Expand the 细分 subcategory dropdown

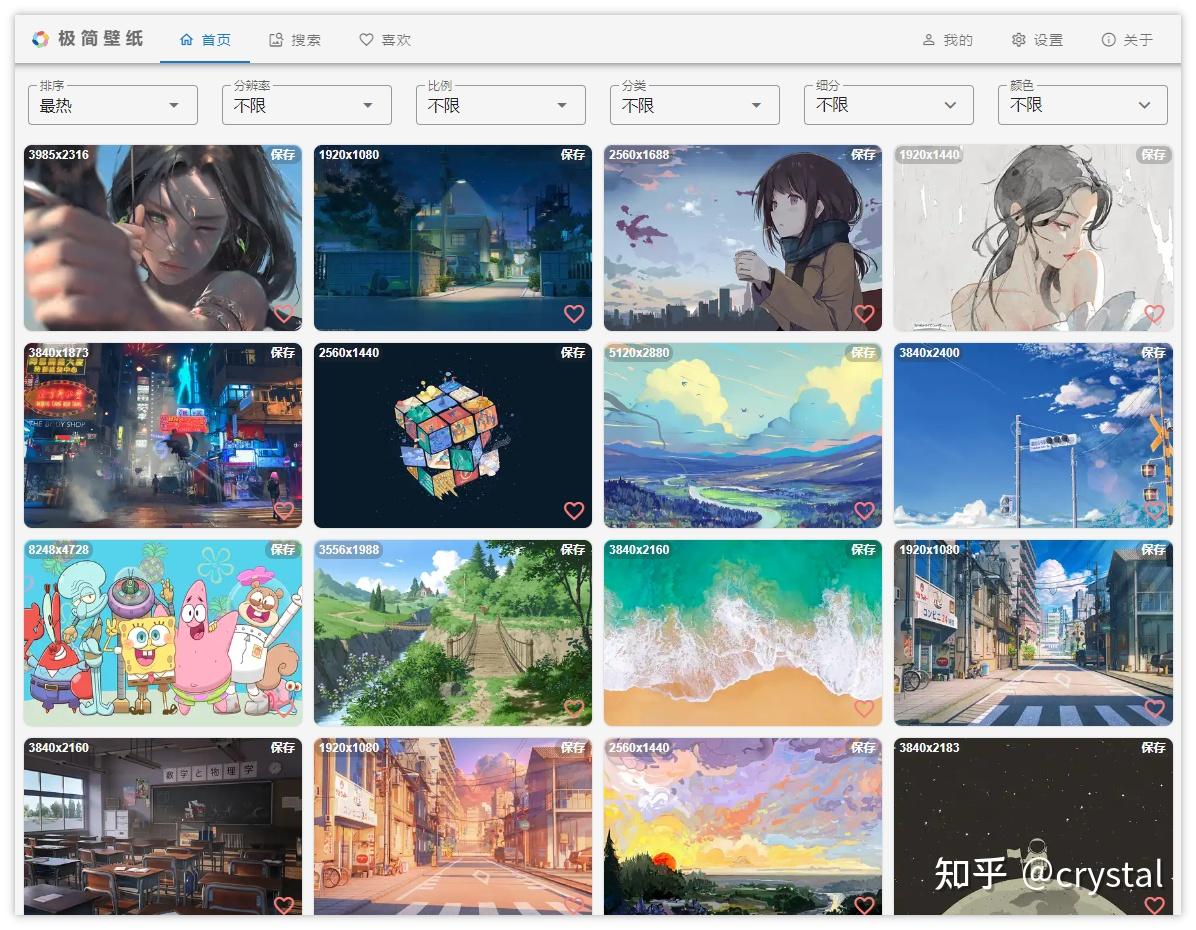tap(889, 105)
